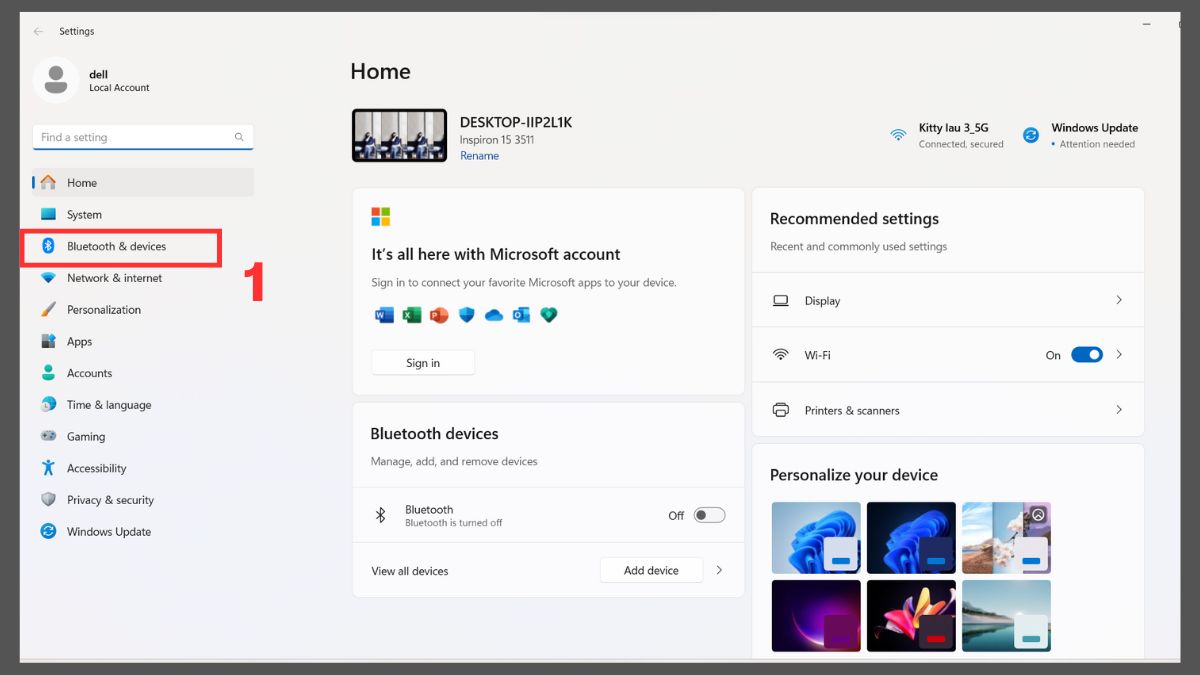
Task: Click the Accessibility figure icon
Action: (48, 468)
